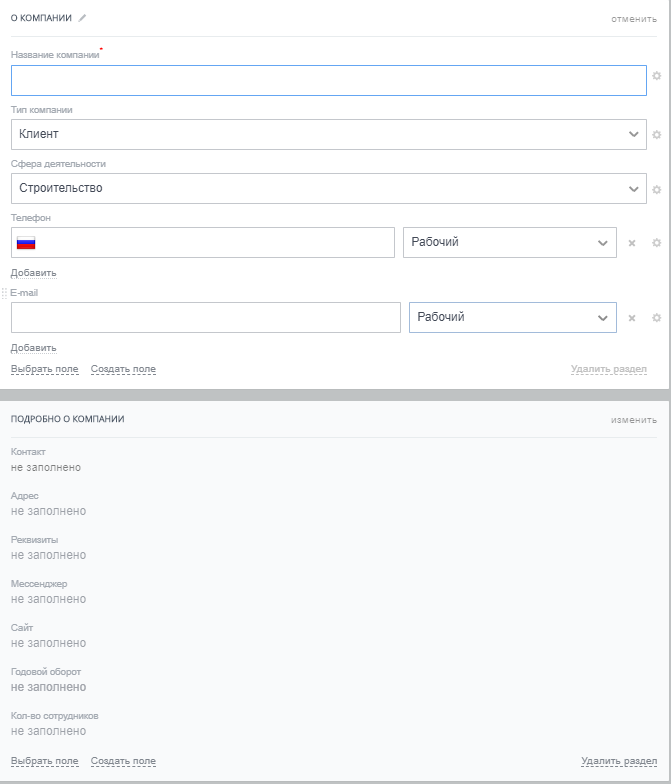Image resolution: width=671 pixels, height=784 pixels.
Task: Click Создать поле in О компании section
Action: coord(123,369)
